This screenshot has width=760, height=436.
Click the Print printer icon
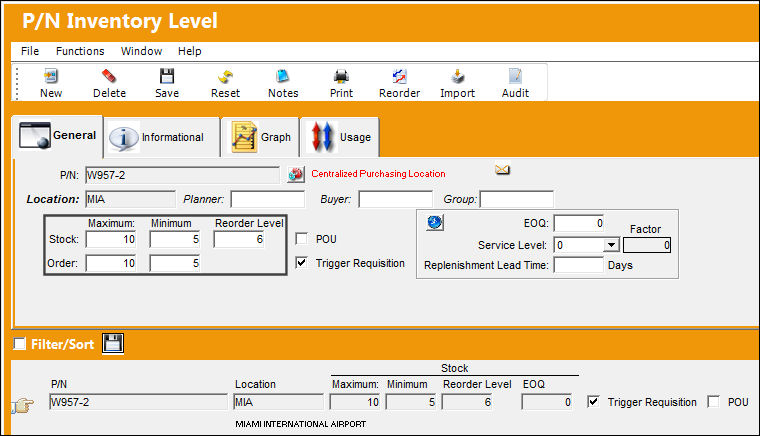(x=341, y=76)
